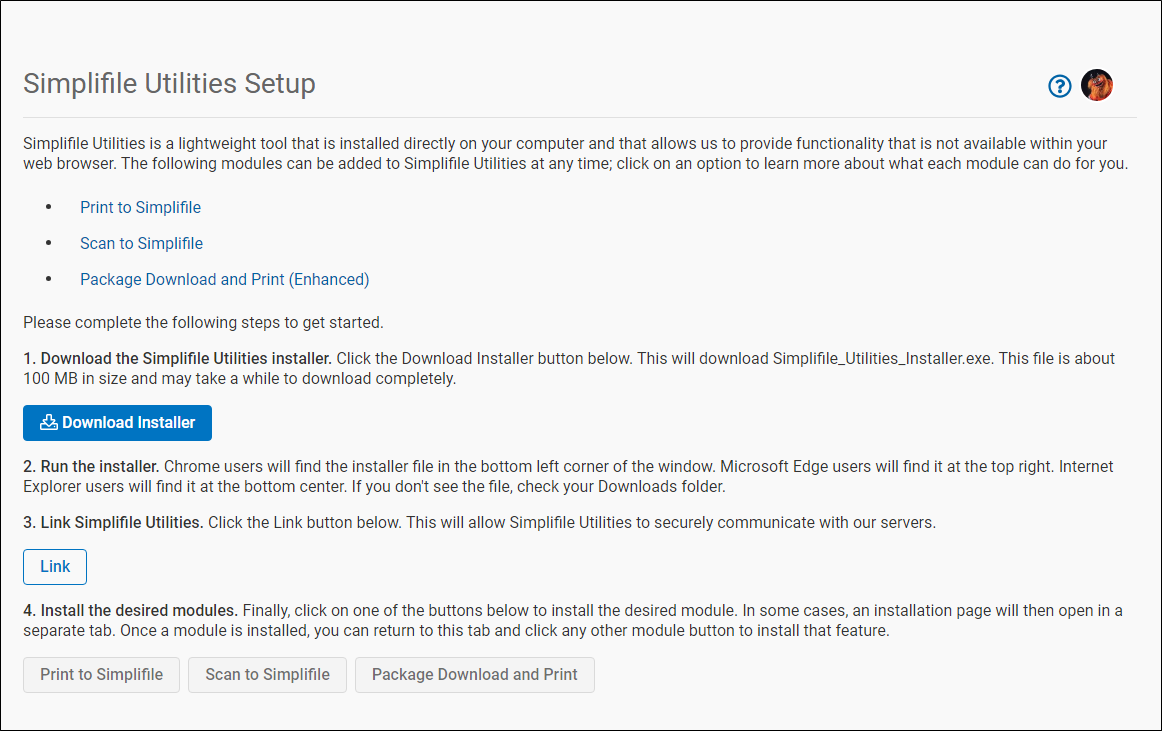Select the question mark help icon
The width and height of the screenshot is (1162, 731).
point(1059,86)
